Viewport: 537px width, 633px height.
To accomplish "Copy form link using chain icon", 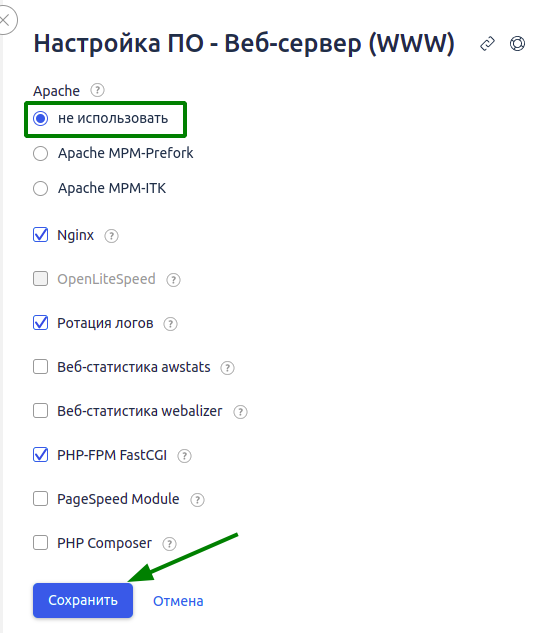I will [x=487, y=44].
